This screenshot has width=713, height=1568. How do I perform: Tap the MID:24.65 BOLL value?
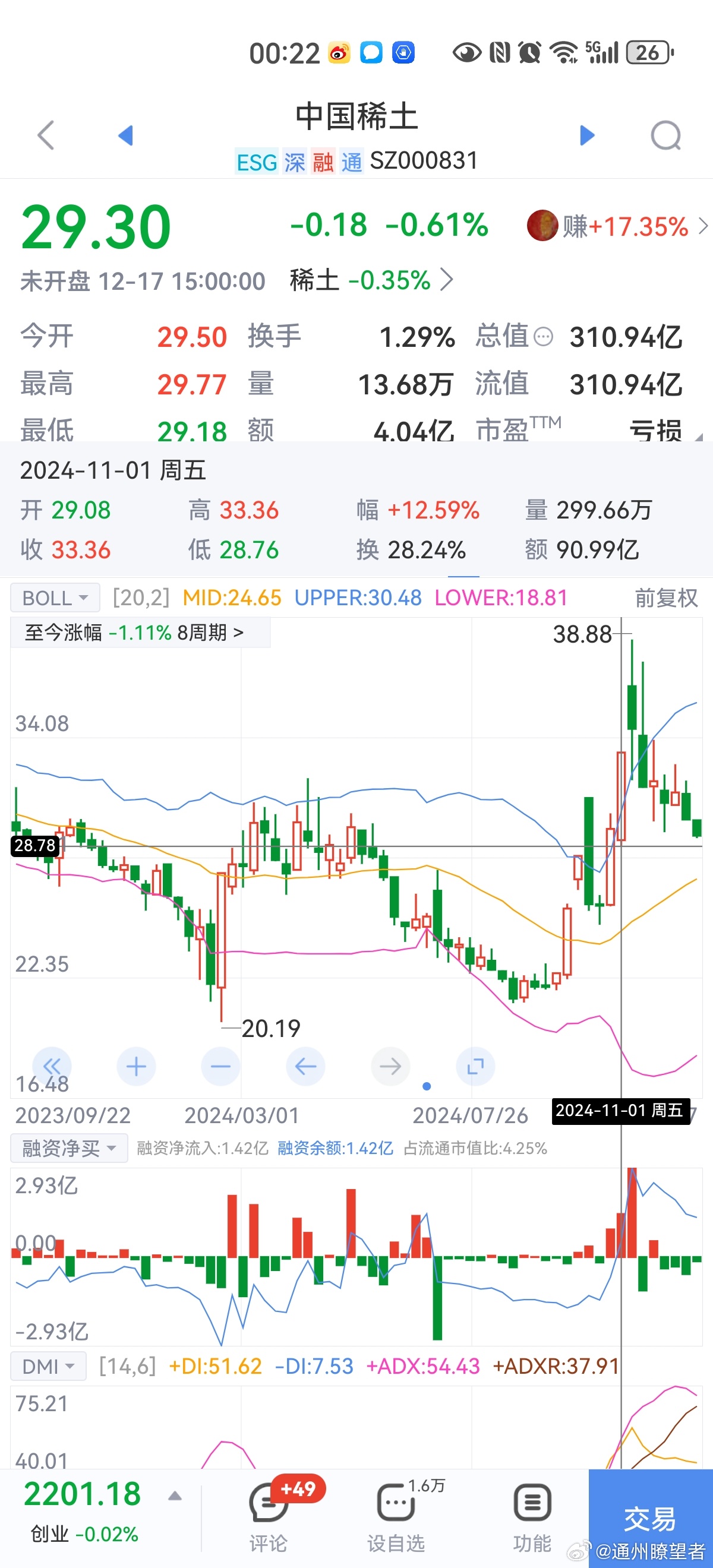point(232,598)
